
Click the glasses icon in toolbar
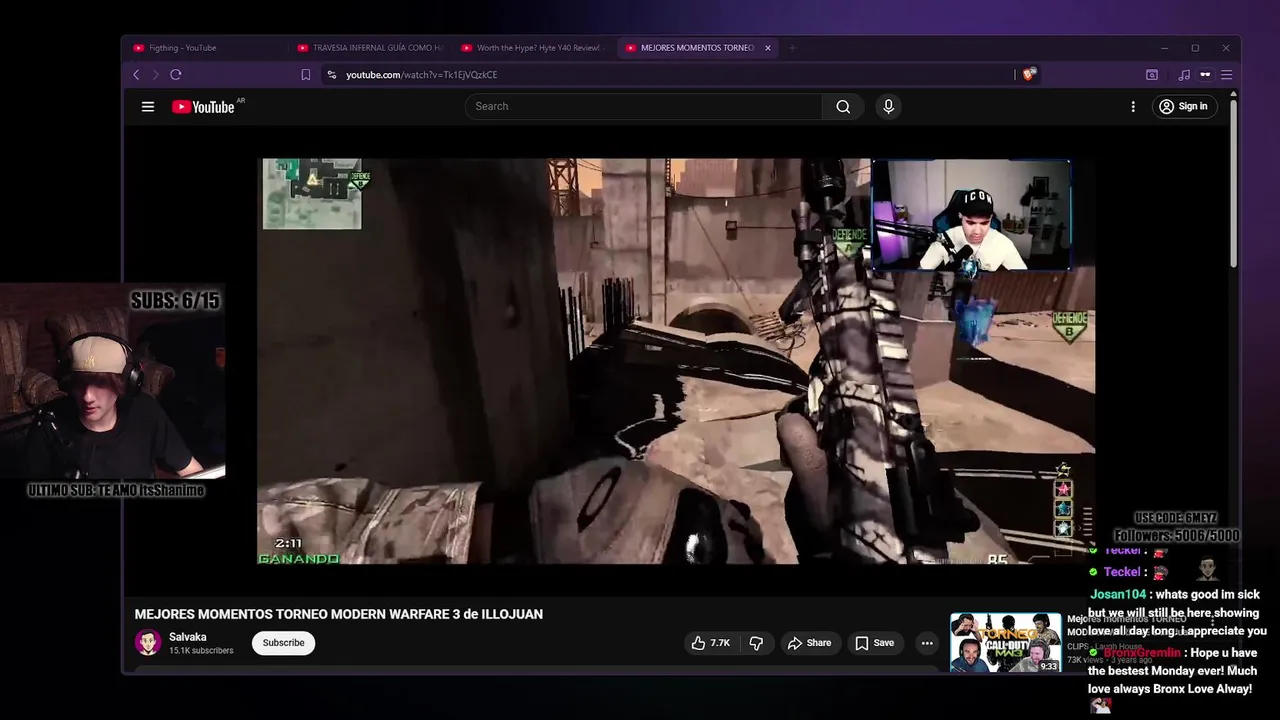click(1205, 75)
